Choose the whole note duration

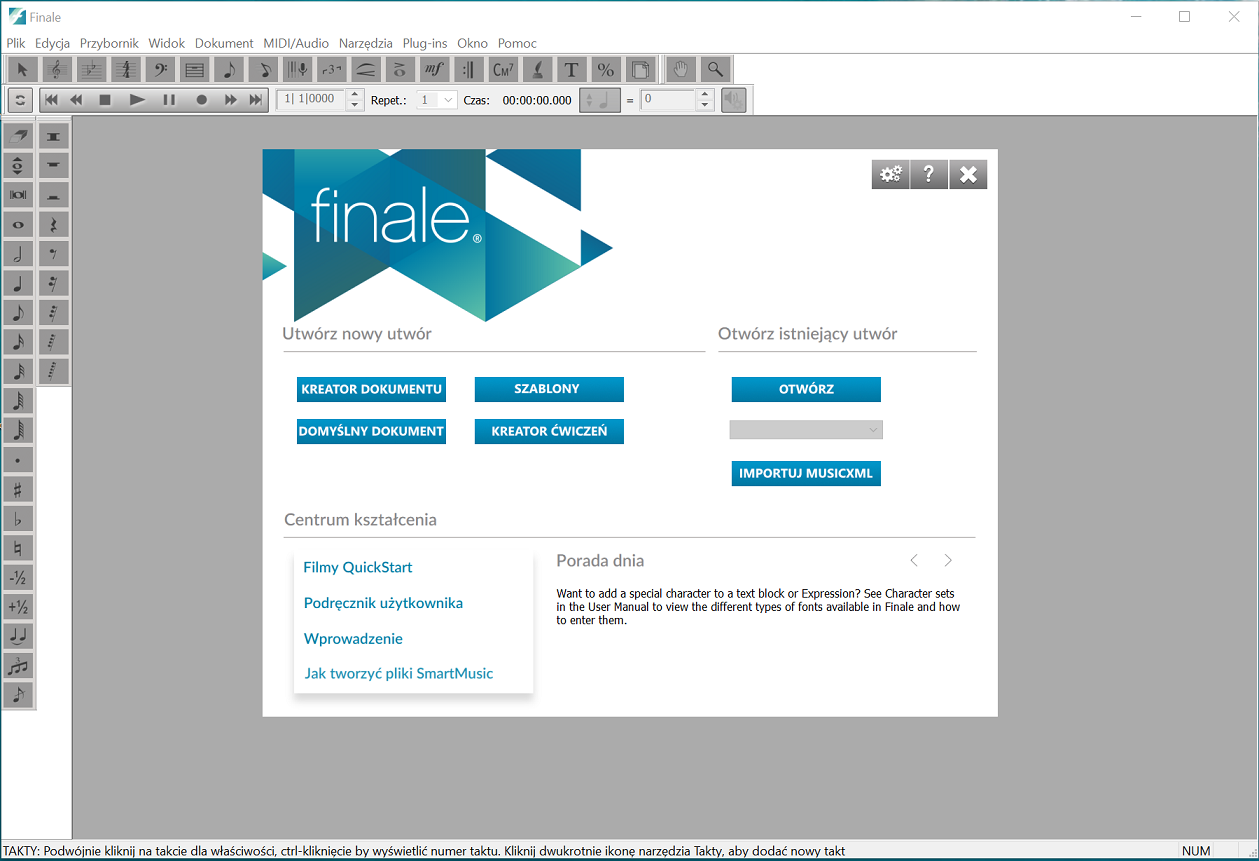(x=19, y=224)
